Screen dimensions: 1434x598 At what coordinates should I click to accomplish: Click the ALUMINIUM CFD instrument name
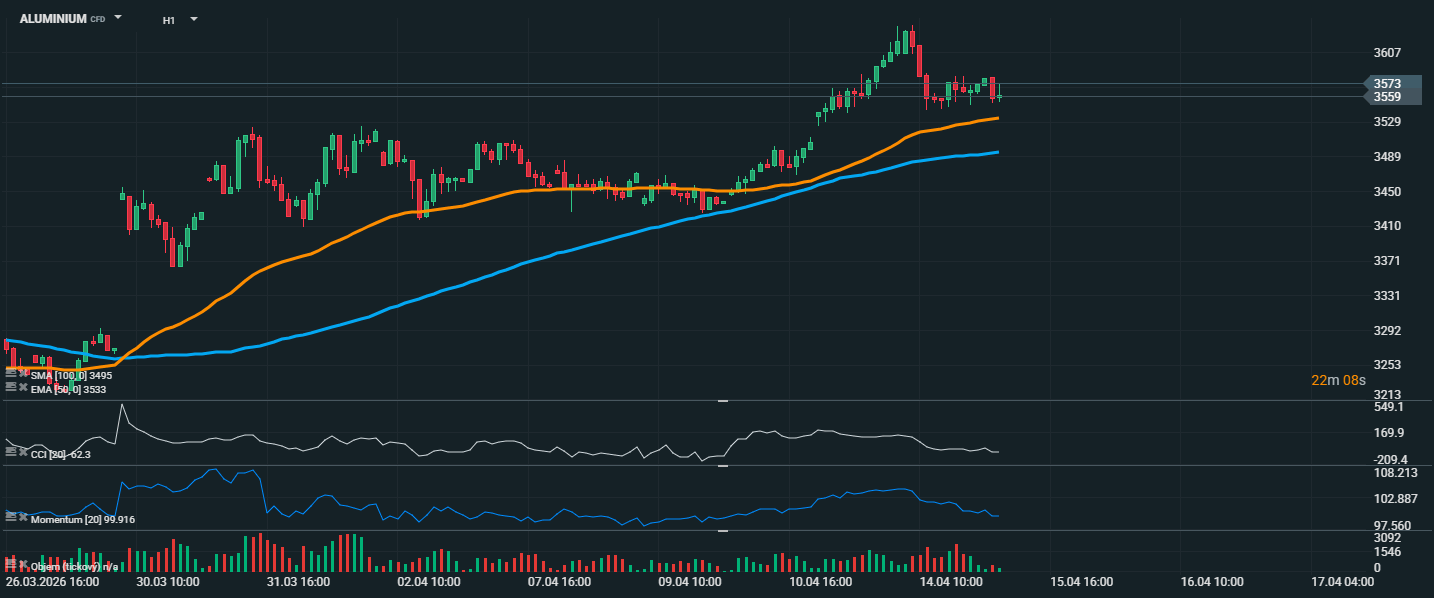pos(53,19)
